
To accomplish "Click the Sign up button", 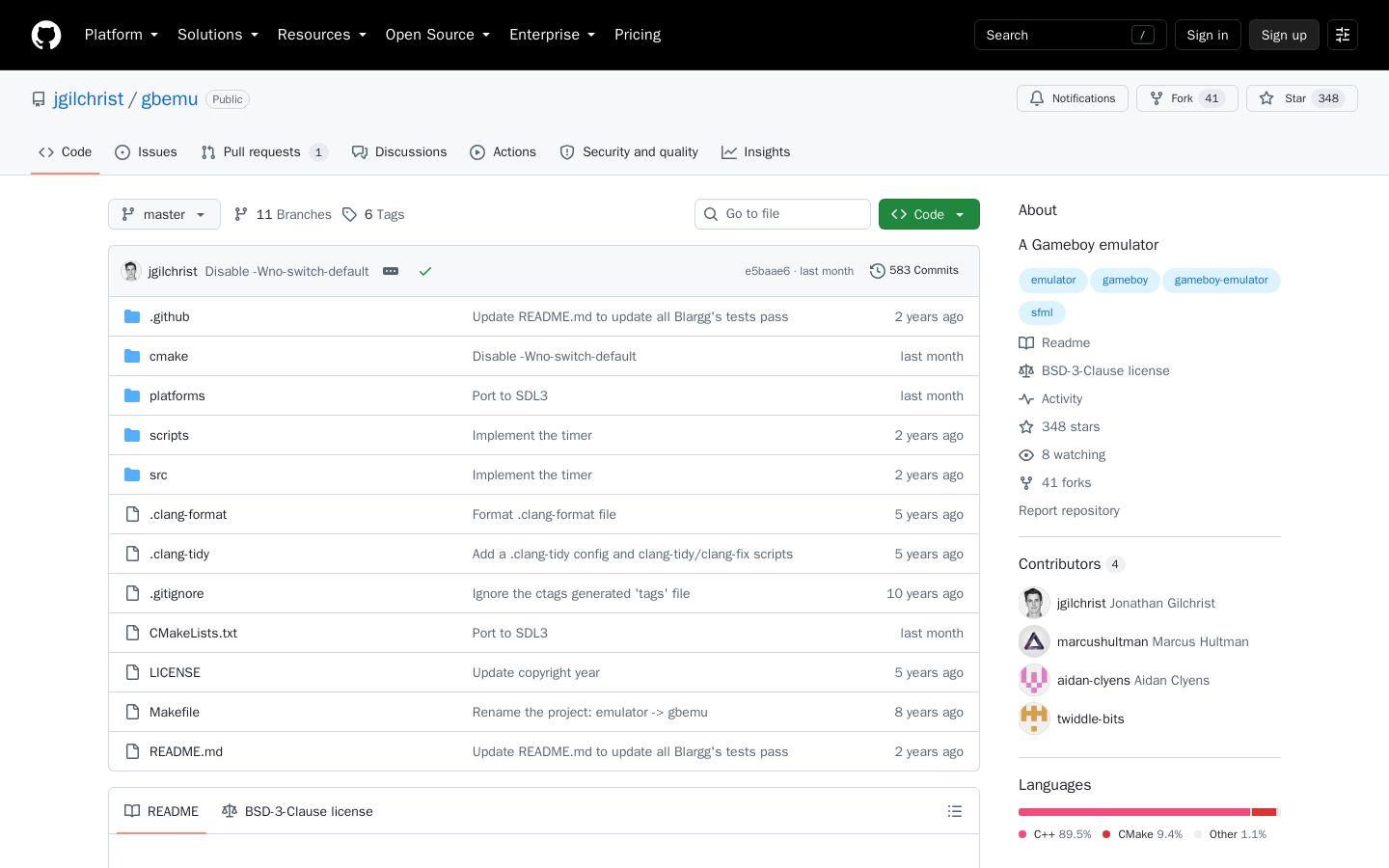I will pyautogui.click(x=1284, y=35).
